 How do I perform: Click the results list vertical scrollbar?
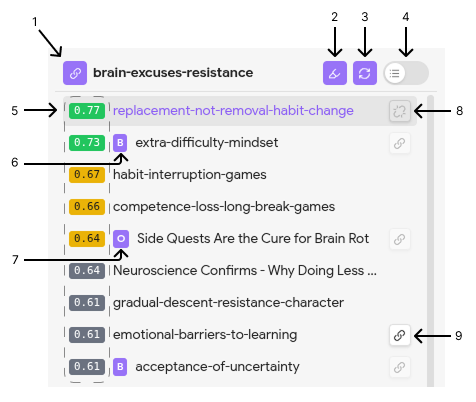[430, 241]
